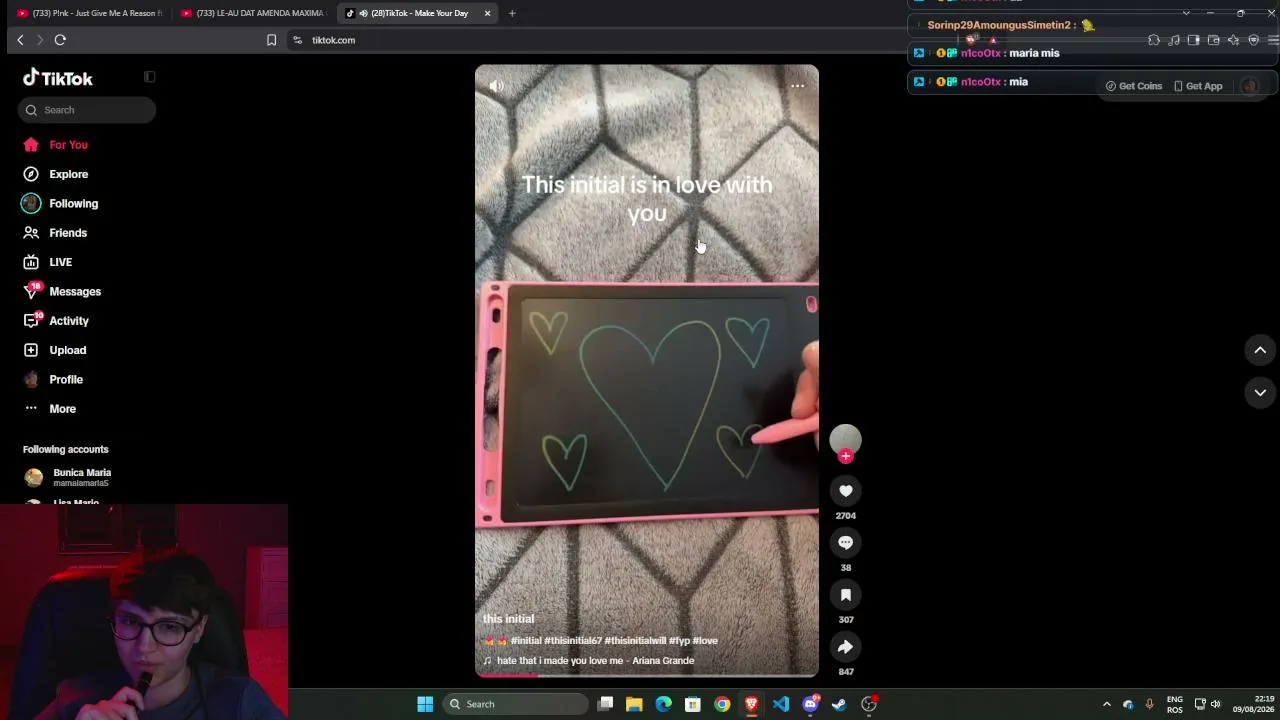Open the Activity notifications
Viewport: 1280px width, 720px height.
click(56, 321)
